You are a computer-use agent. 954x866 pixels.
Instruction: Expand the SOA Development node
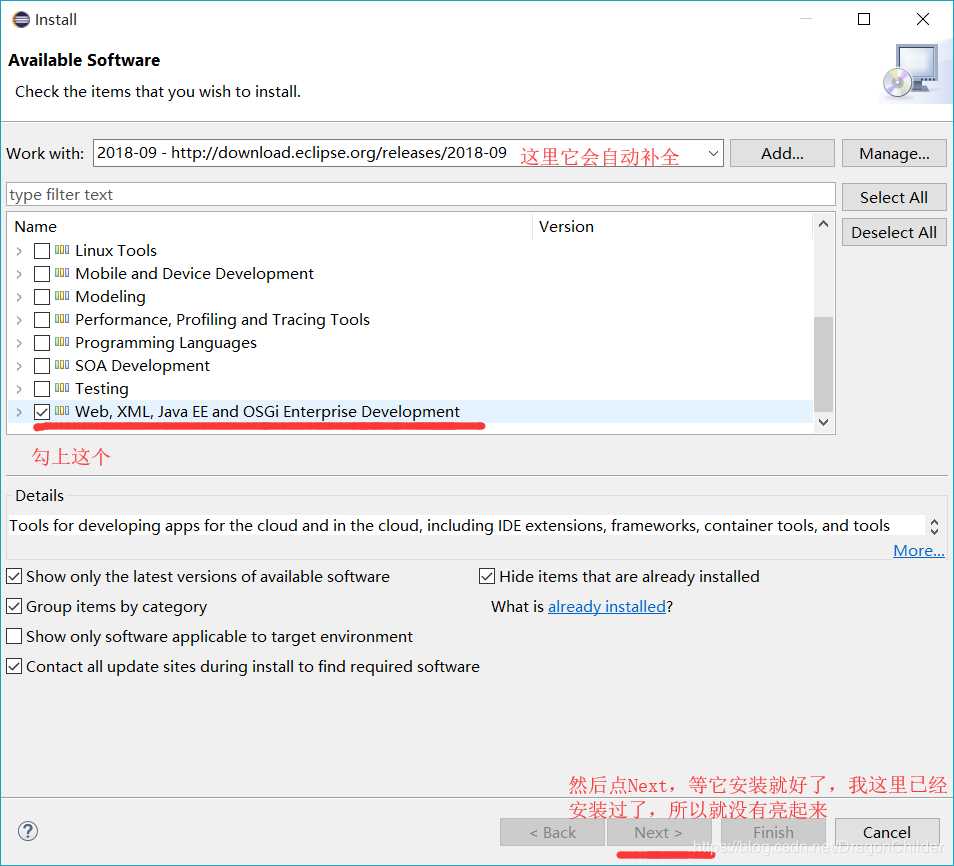[19, 366]
